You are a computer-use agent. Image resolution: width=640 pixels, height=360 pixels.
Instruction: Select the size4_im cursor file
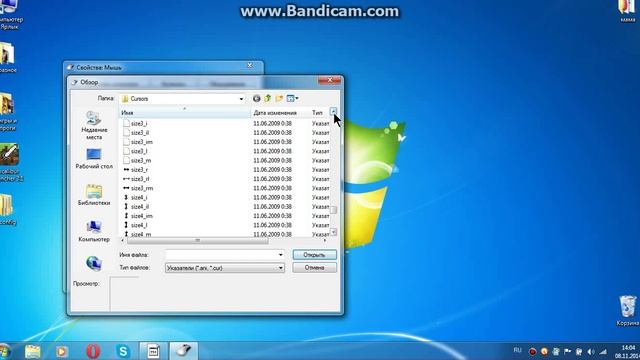pos(141,216)
